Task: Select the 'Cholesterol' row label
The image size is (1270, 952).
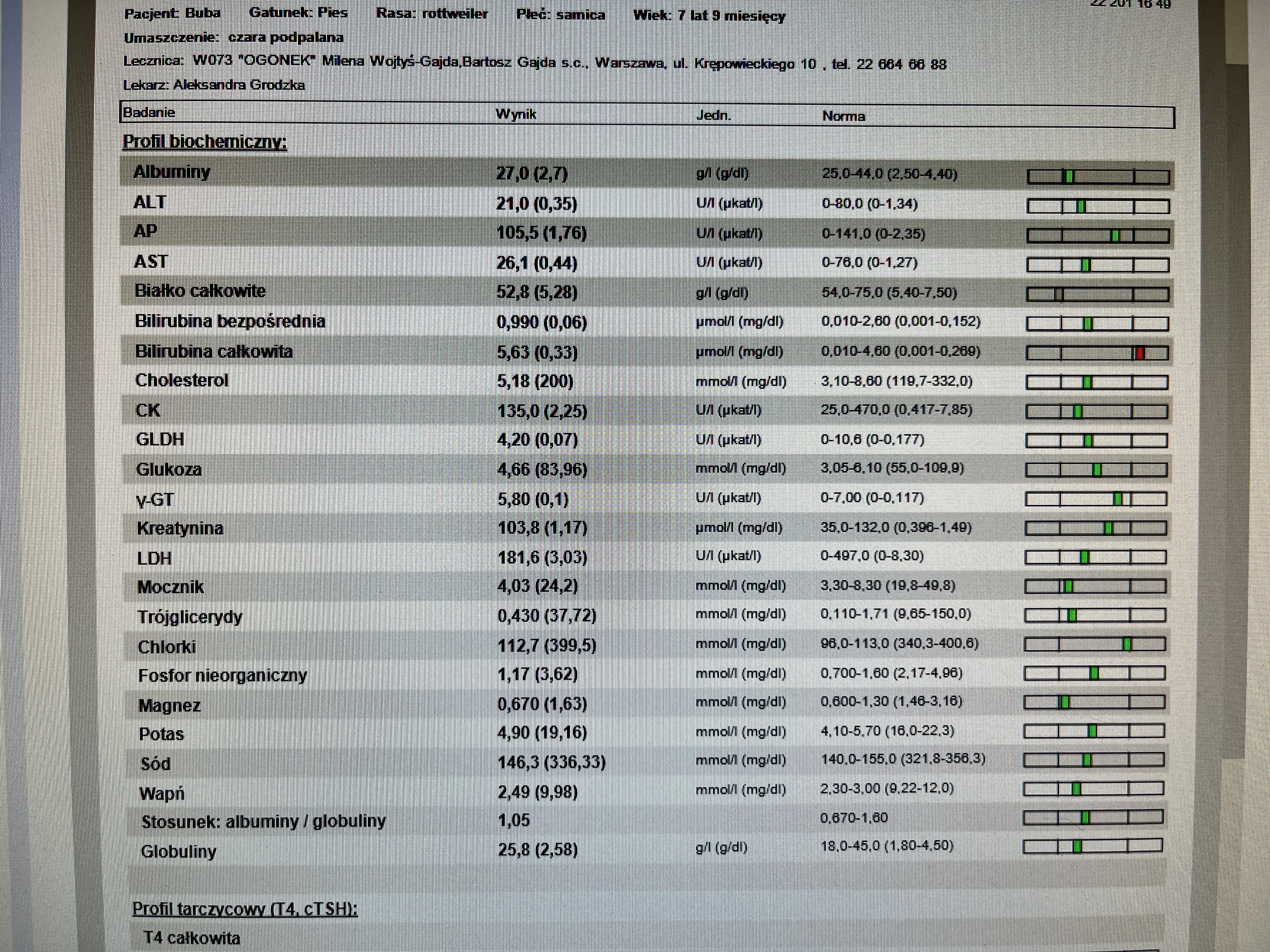Action: pyautogui.click(x=181, y=381)
